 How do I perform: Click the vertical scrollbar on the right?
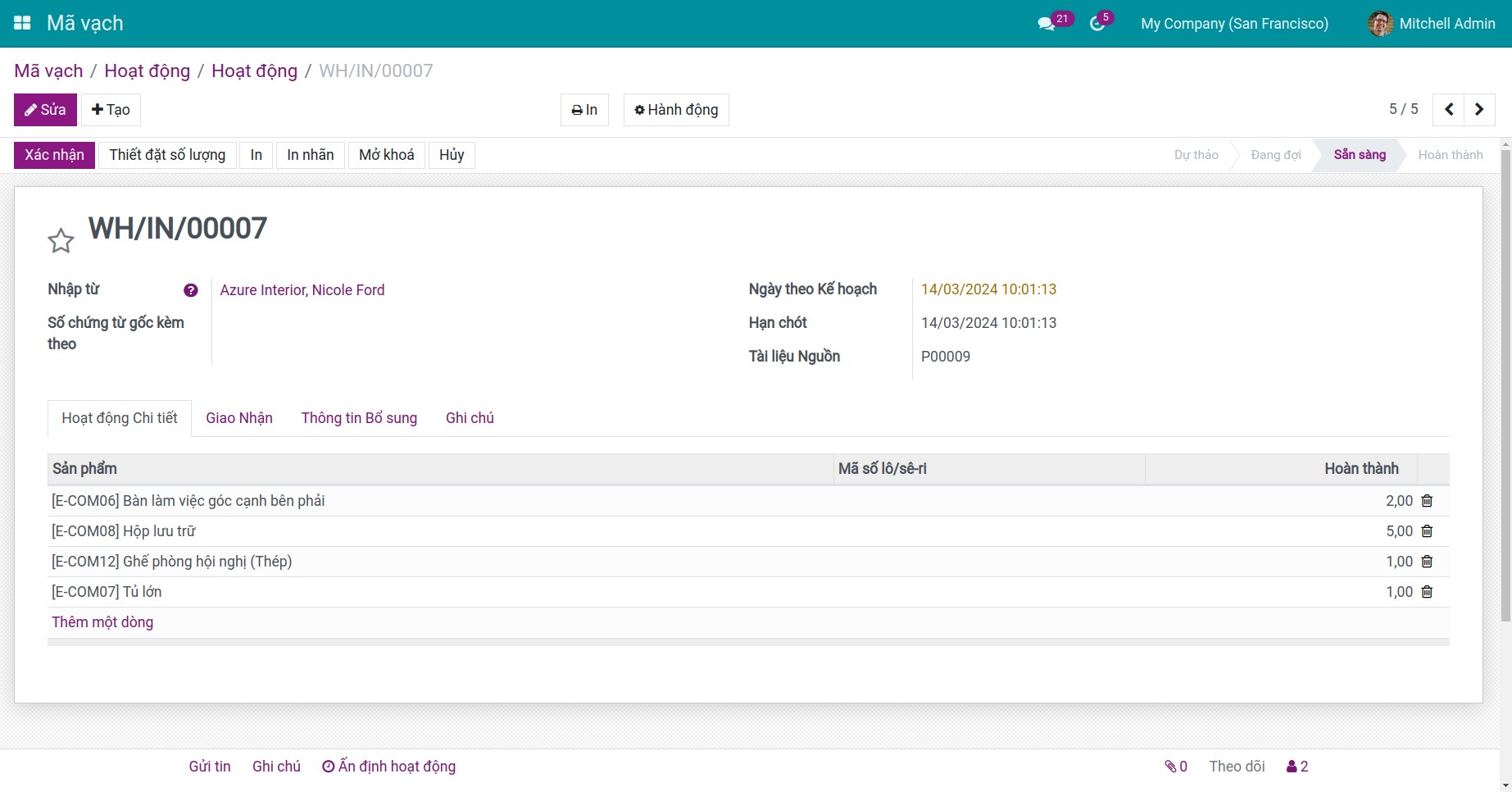coord(1505,385)
